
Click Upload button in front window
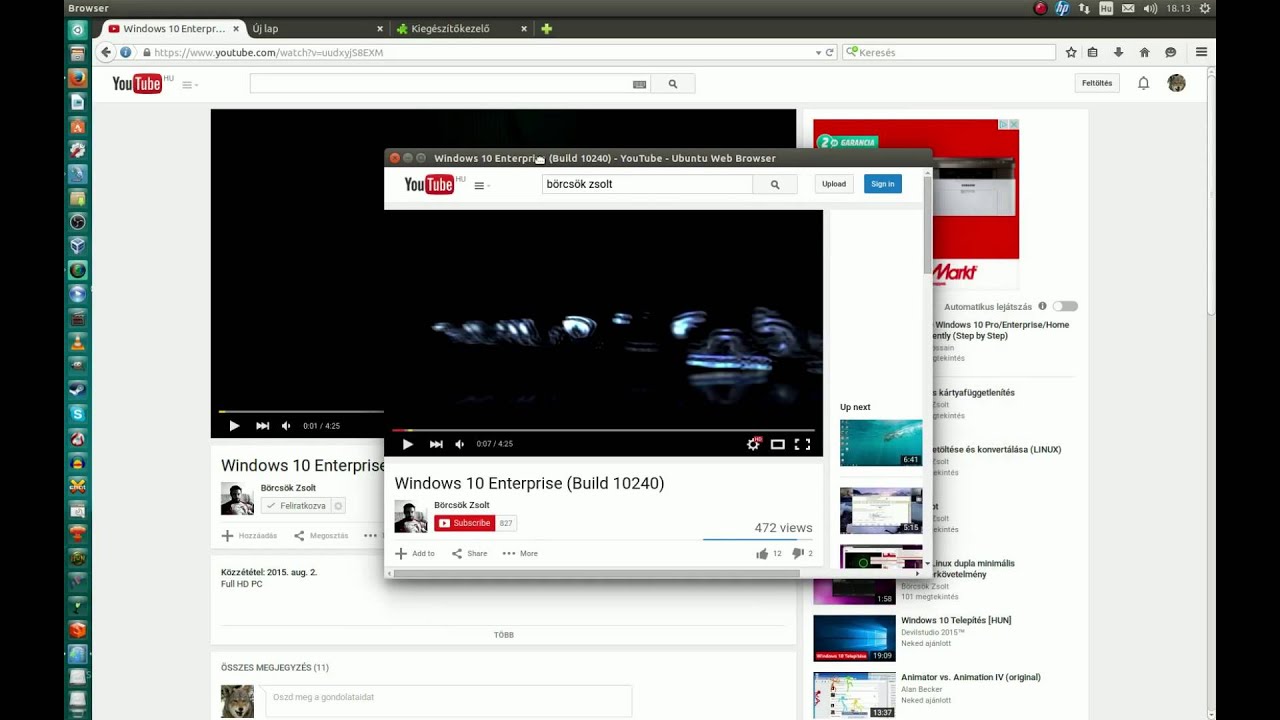834,184
